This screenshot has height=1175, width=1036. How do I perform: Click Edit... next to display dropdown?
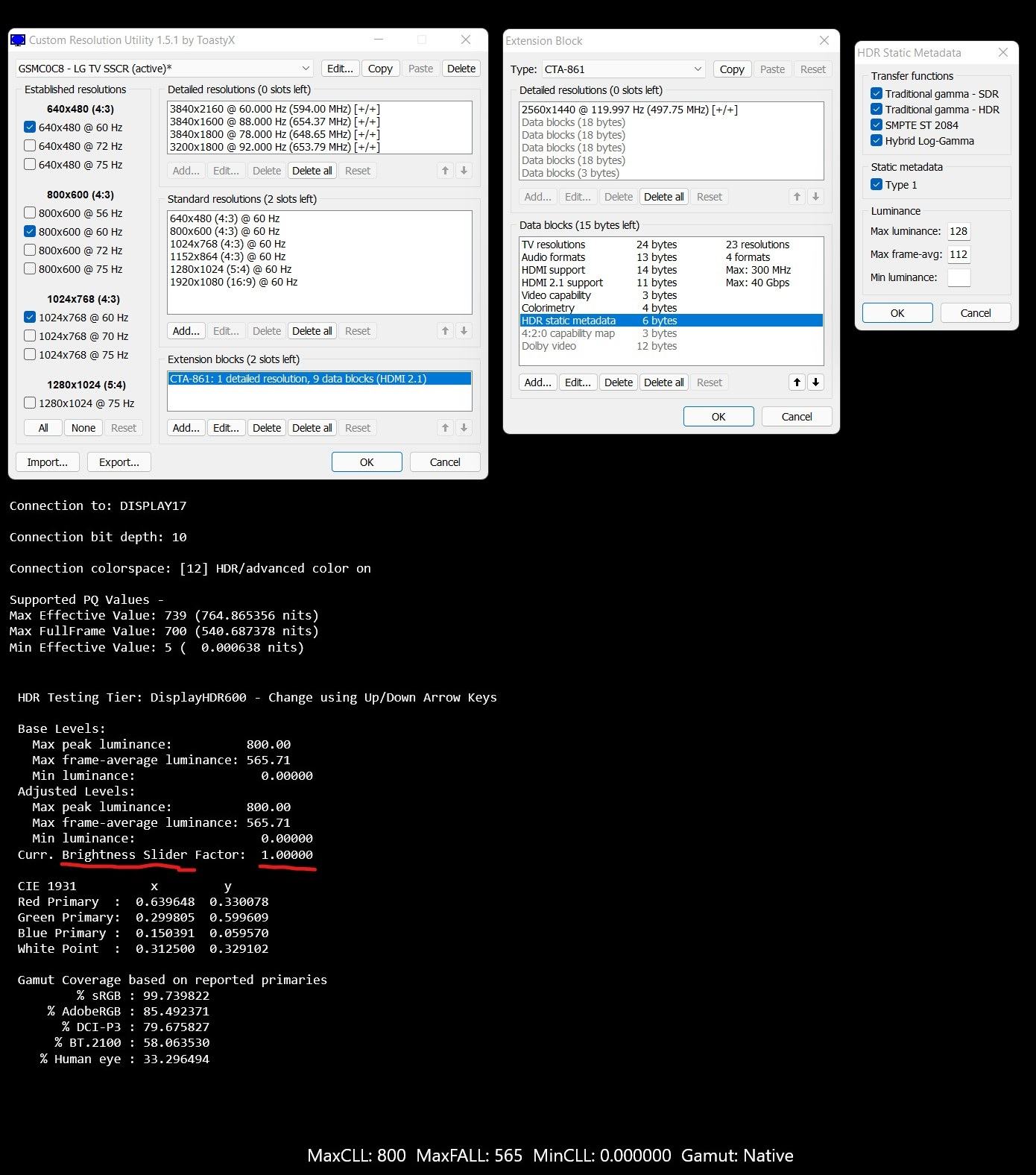(341, 69)
